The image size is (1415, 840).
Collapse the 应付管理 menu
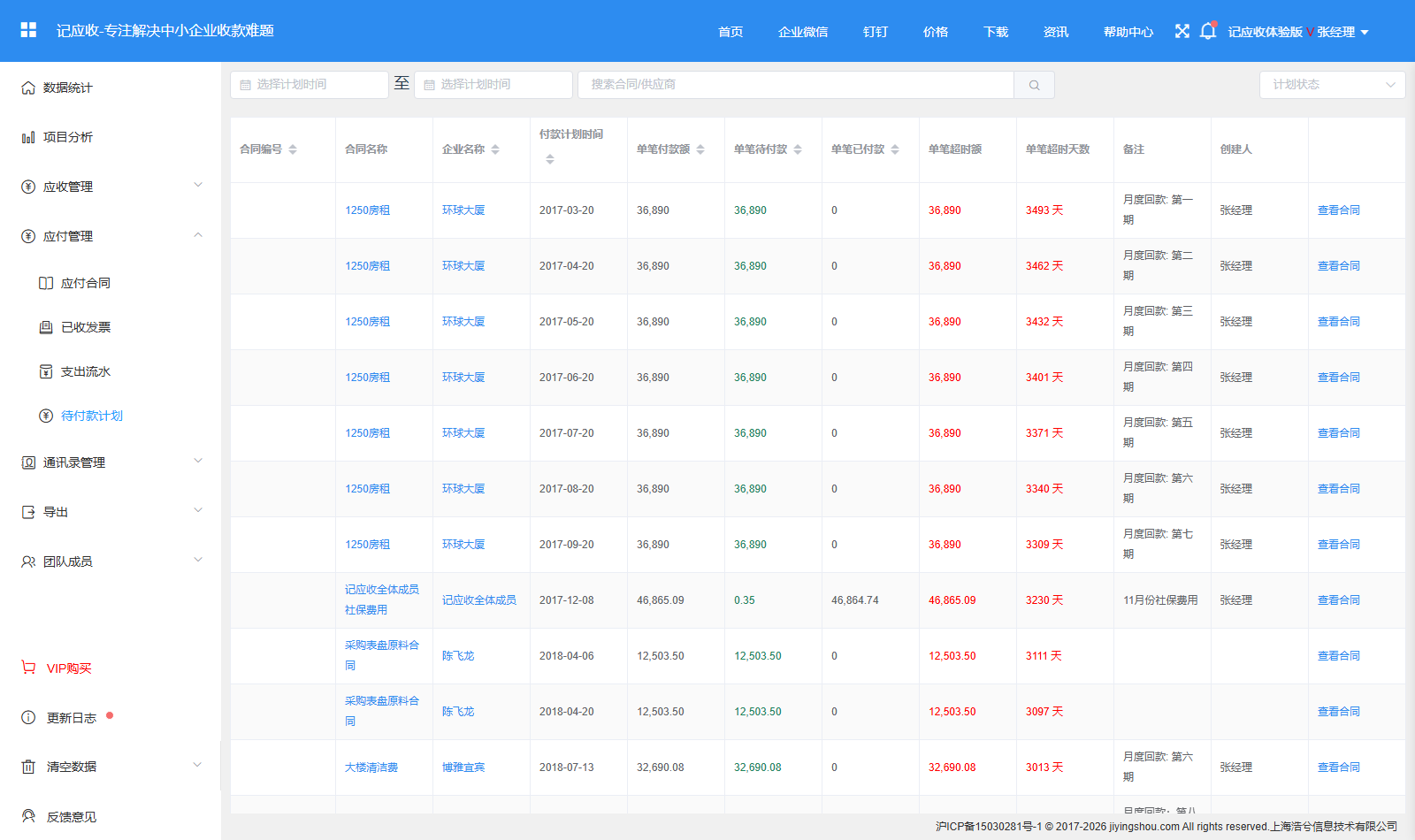point(111,236)
